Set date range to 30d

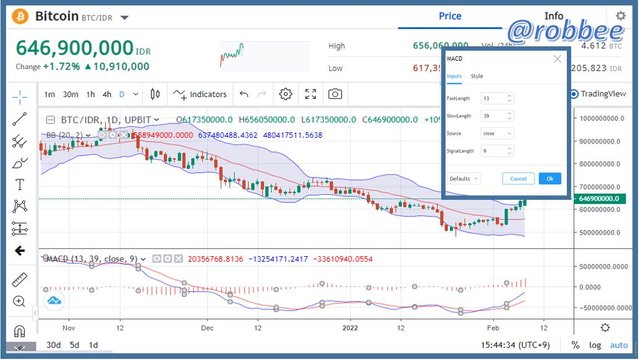tap(53, 345)
